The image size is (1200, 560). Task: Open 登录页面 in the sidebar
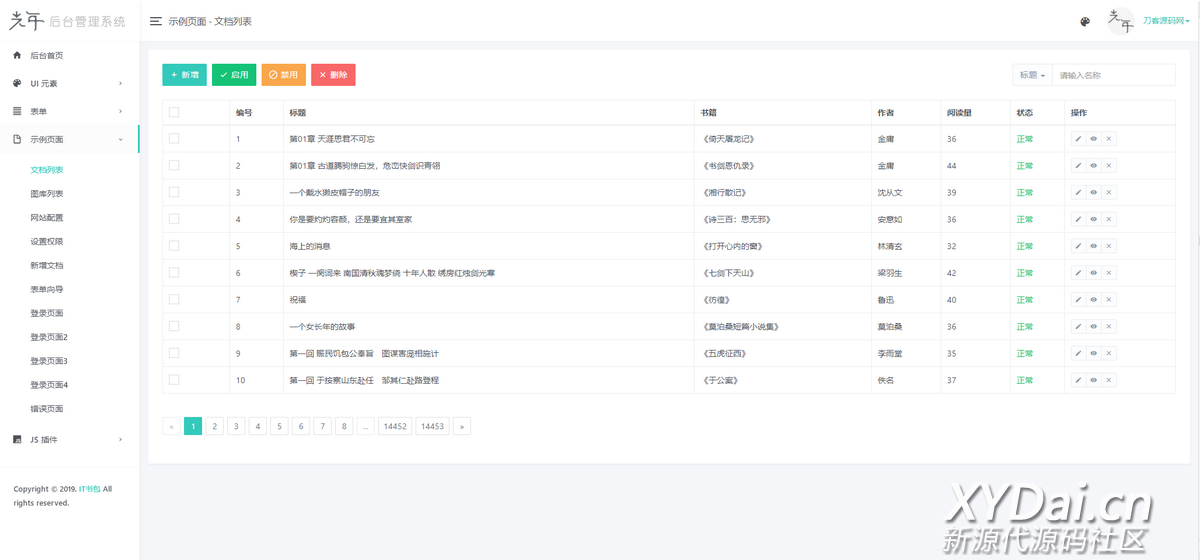pos(47,314)
